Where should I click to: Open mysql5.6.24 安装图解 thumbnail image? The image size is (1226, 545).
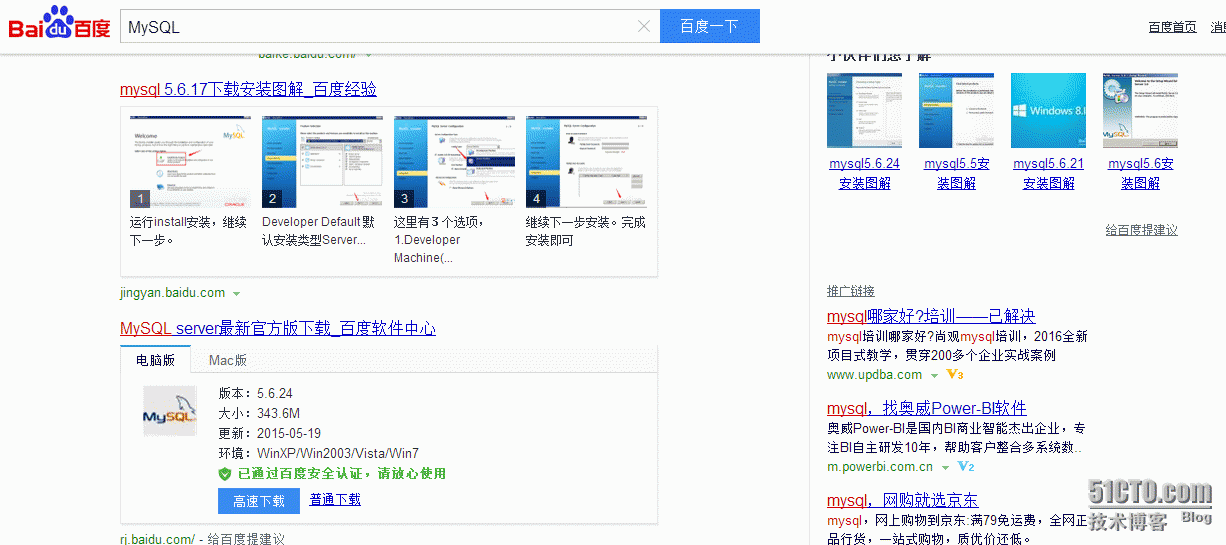(864, 111)
